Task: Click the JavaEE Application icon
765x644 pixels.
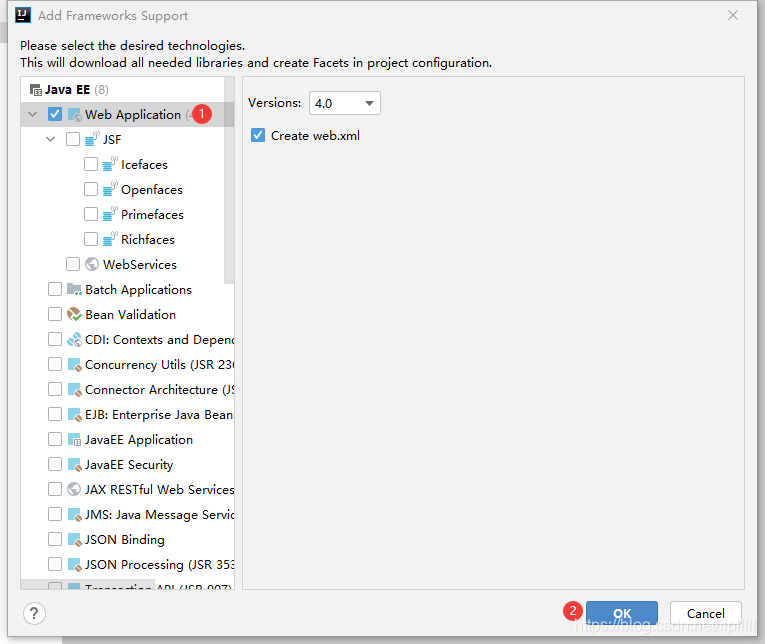Action: point(74,440)
